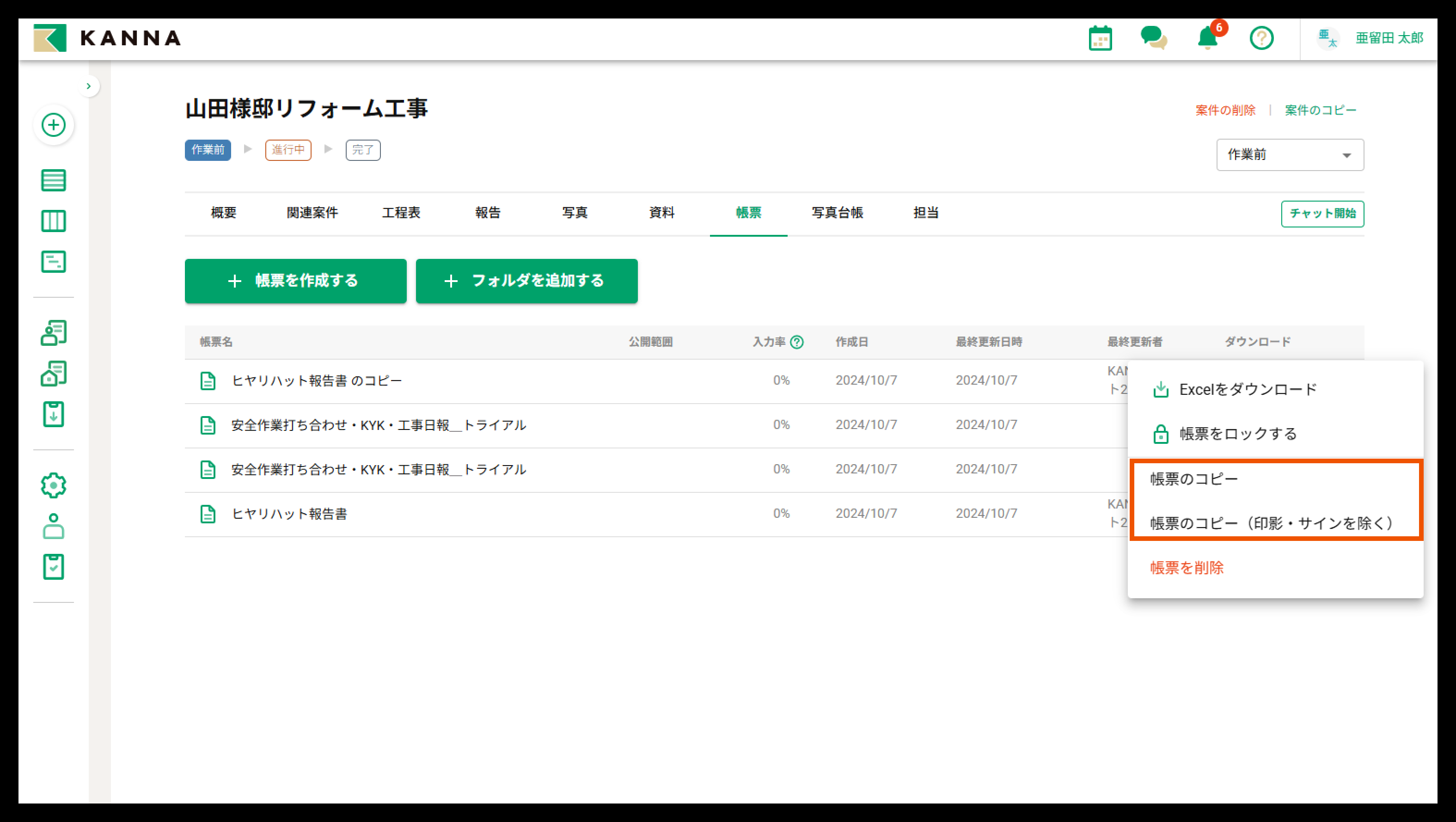Select Excelをダウンロード menu item

(x=1248, y=390)
